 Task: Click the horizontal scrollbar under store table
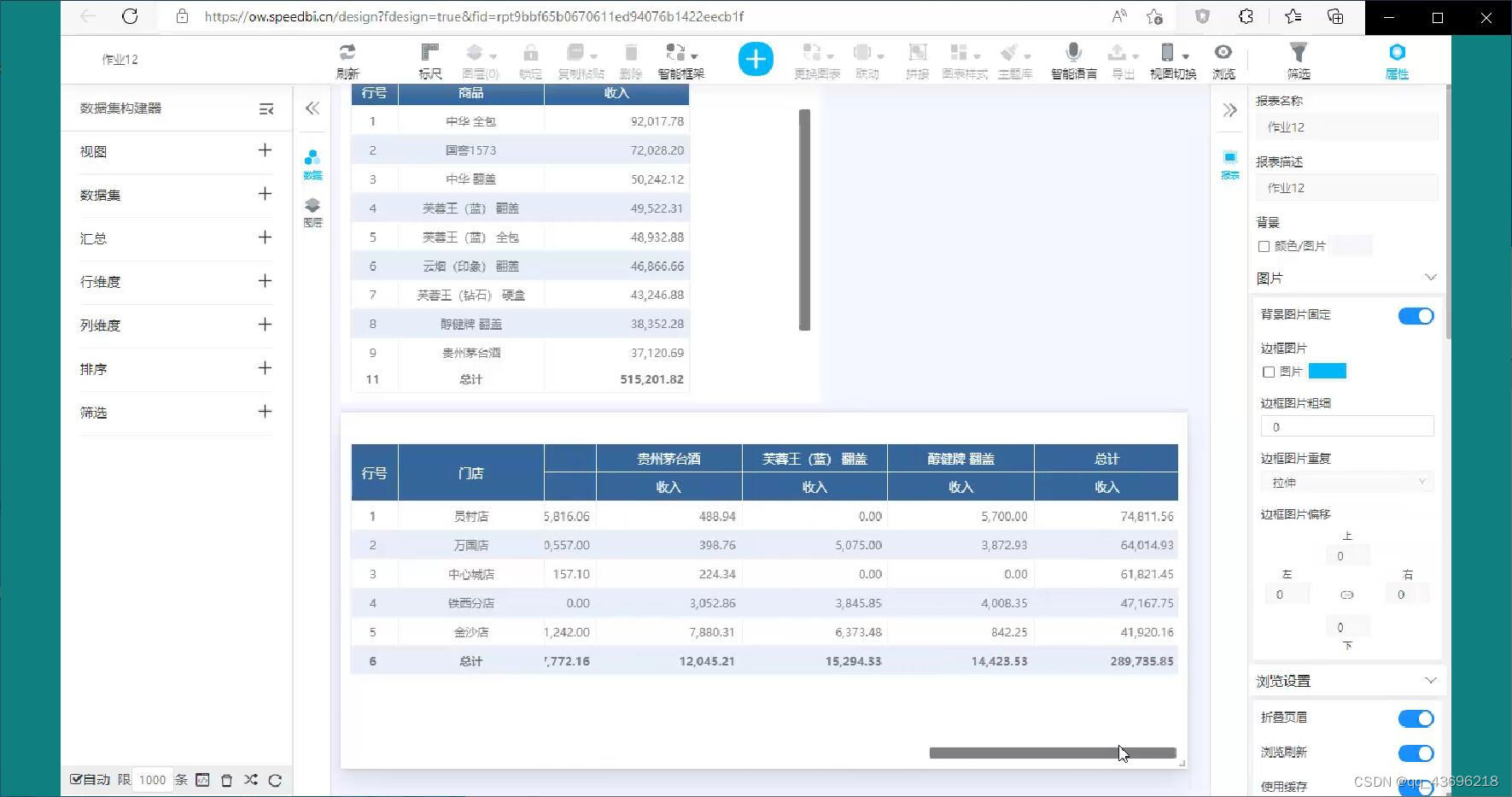1053,753
